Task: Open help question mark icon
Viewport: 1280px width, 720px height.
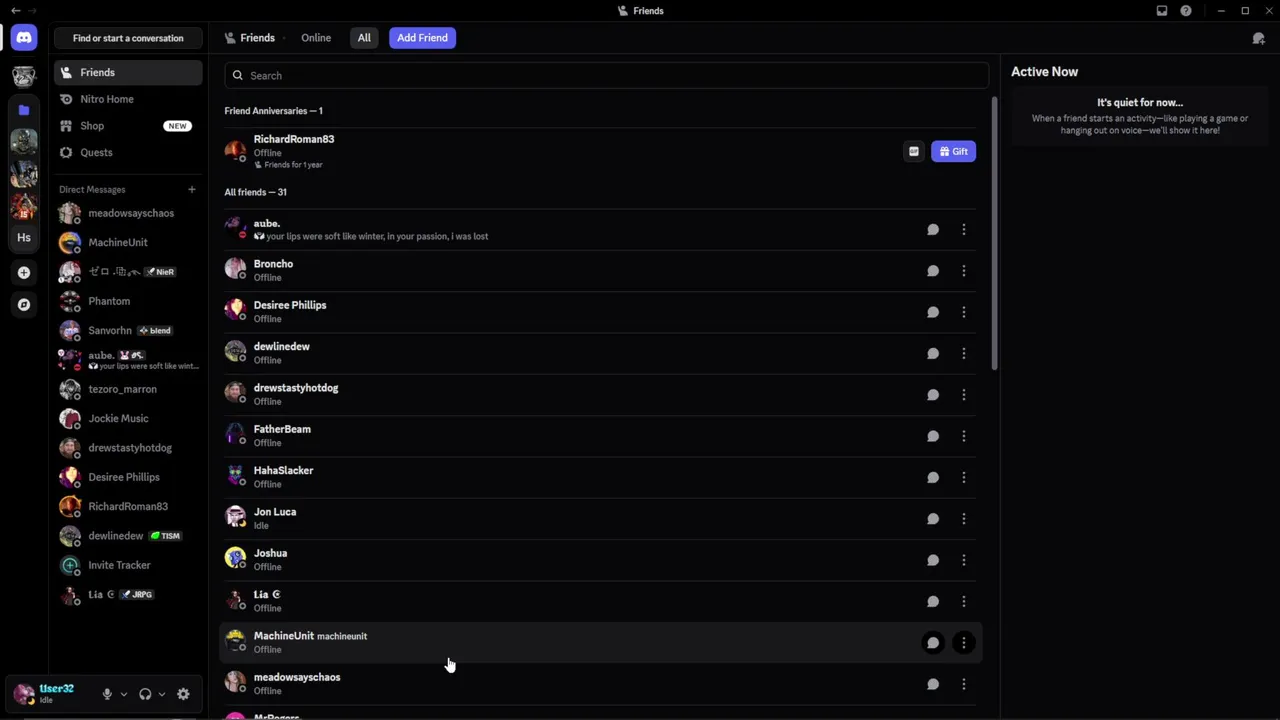Action: pyautogui.click(x=1185, y=11)
